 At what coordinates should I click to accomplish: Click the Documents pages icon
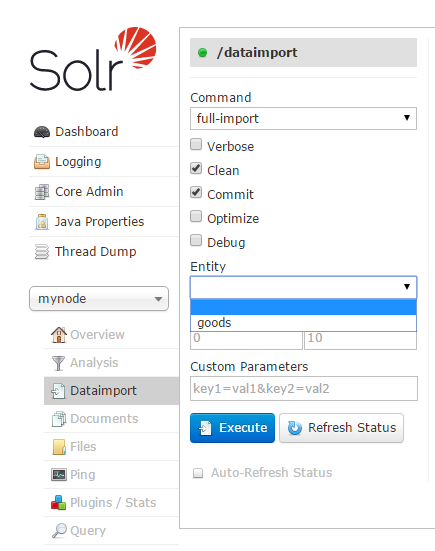click(x=59, y=419)
